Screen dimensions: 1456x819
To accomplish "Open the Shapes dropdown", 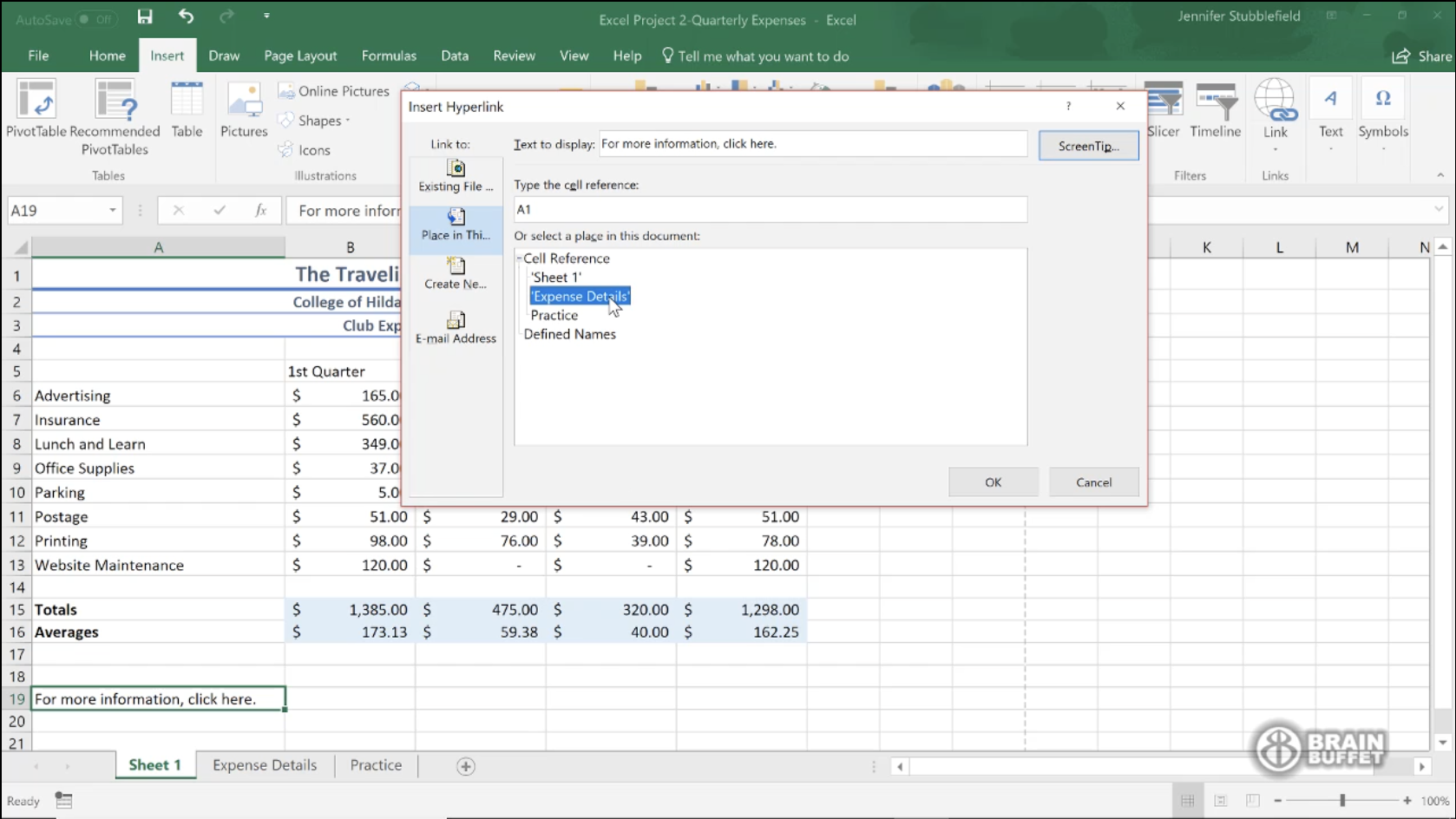I will click(318, 121).
